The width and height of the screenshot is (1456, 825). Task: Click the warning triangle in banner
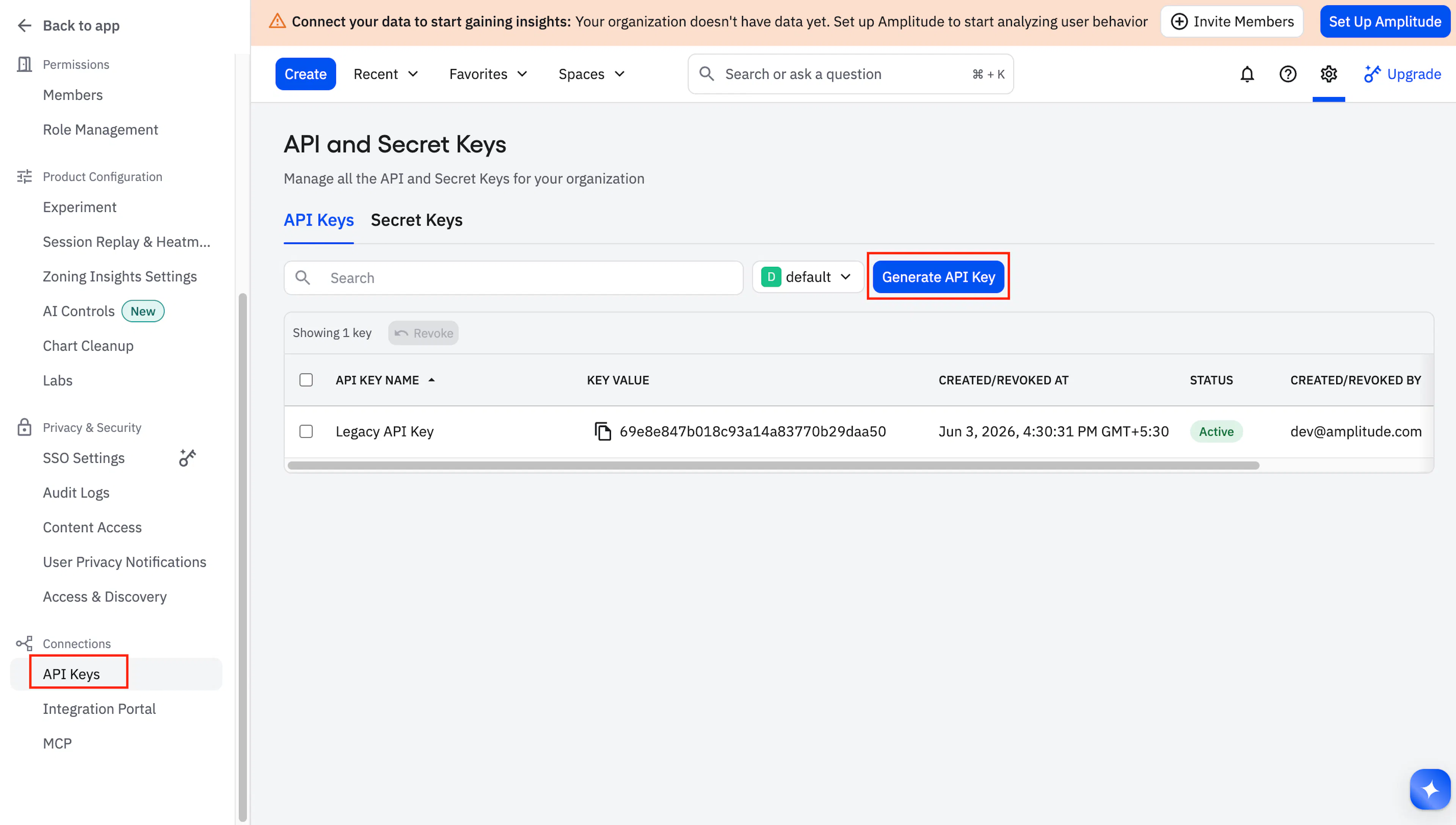pos(276,22)
